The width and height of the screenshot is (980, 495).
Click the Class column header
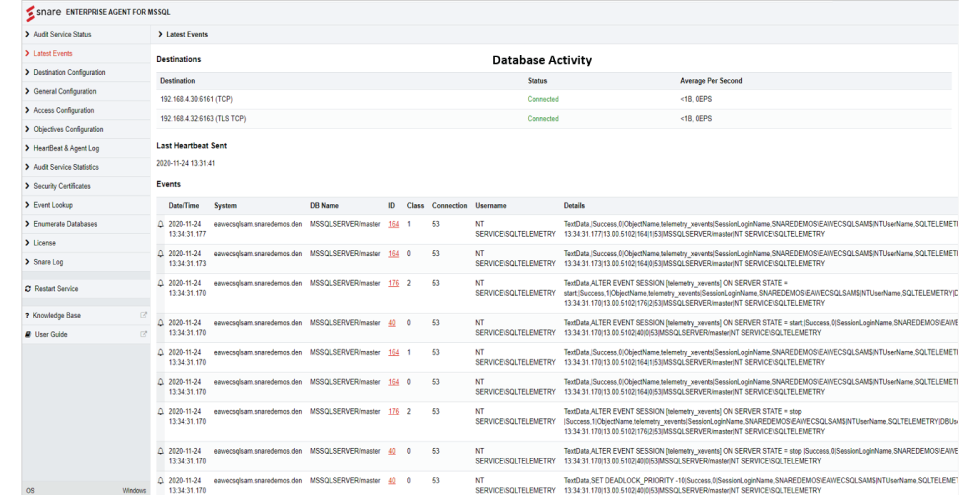415,206
